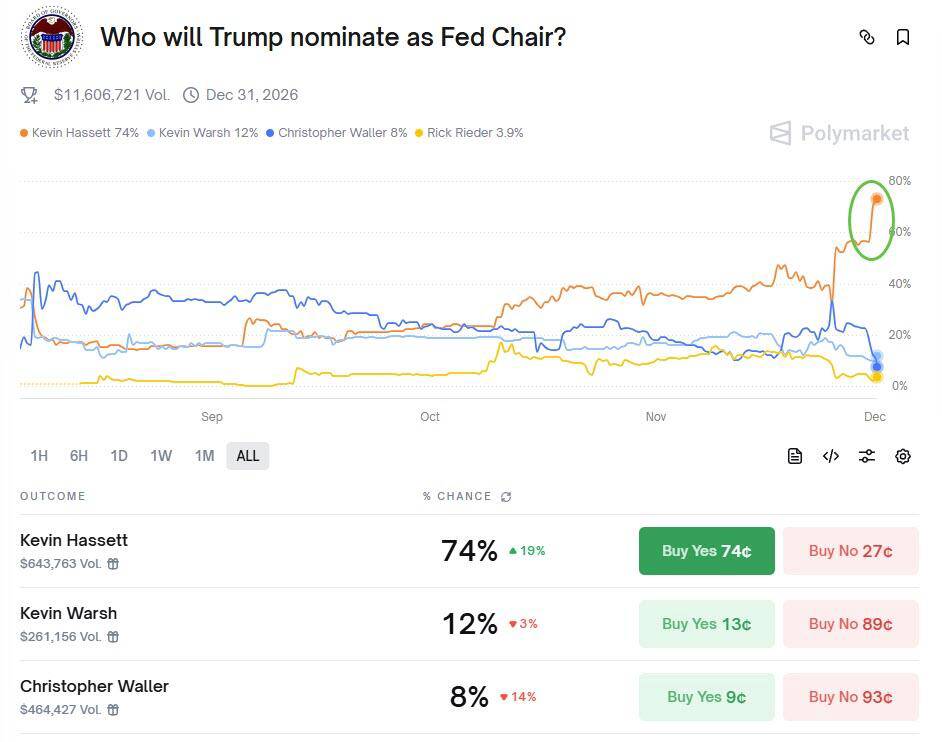Click the embed code icon
This screenshot has width=942, height=742.
[x=830, y=455]
